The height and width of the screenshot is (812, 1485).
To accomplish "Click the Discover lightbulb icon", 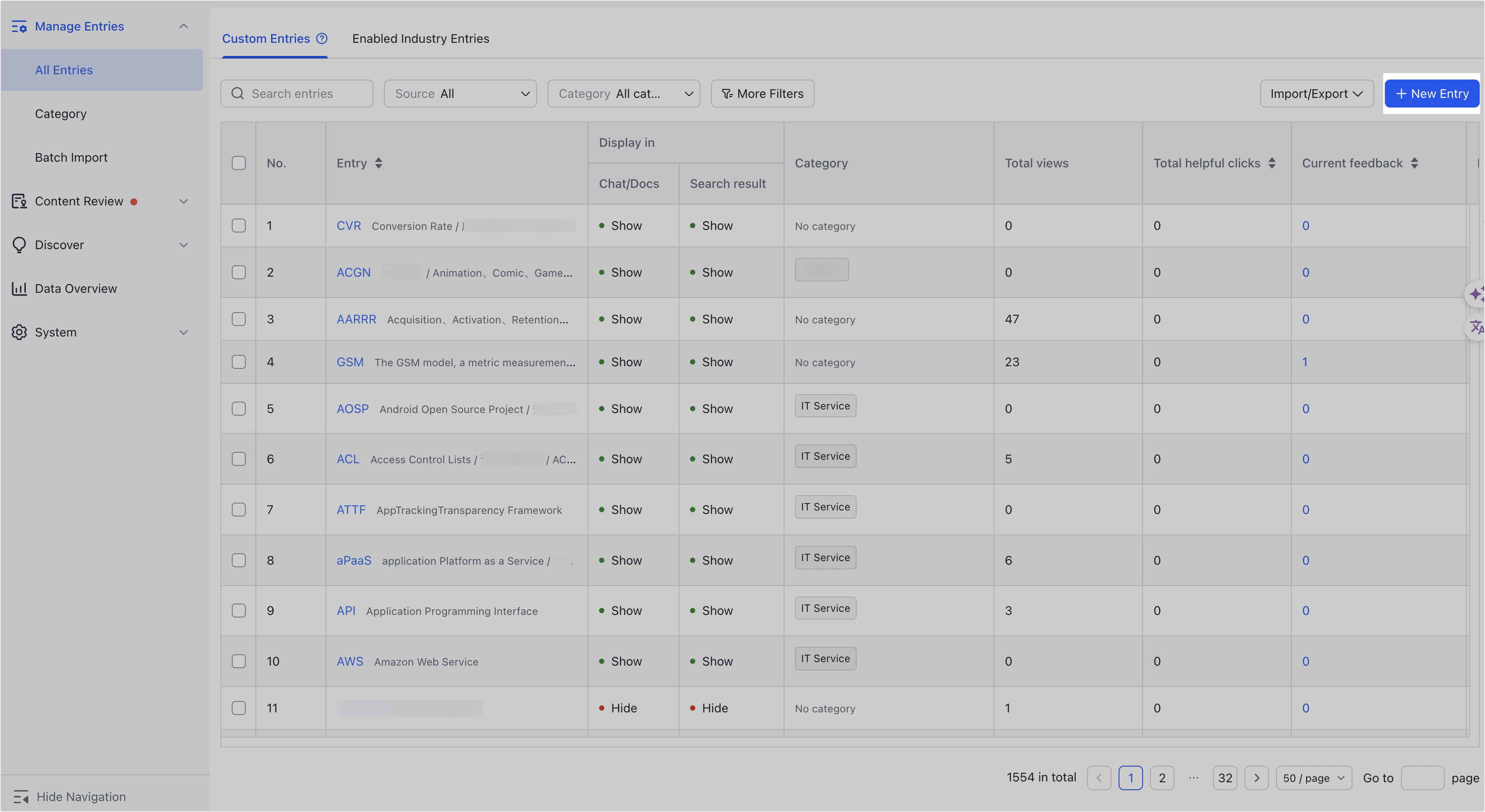I will tap(19, 245).
